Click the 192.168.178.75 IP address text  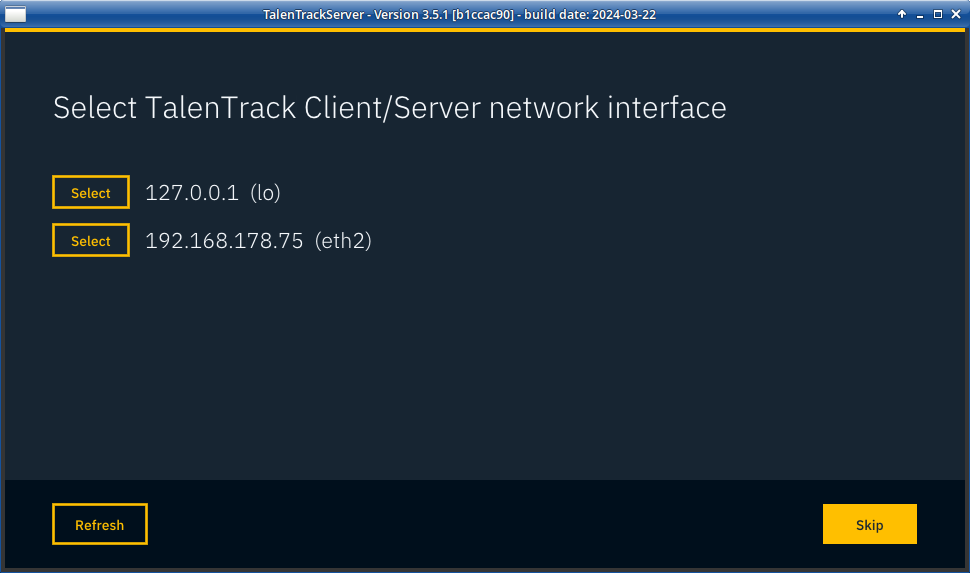click(224, 241)
